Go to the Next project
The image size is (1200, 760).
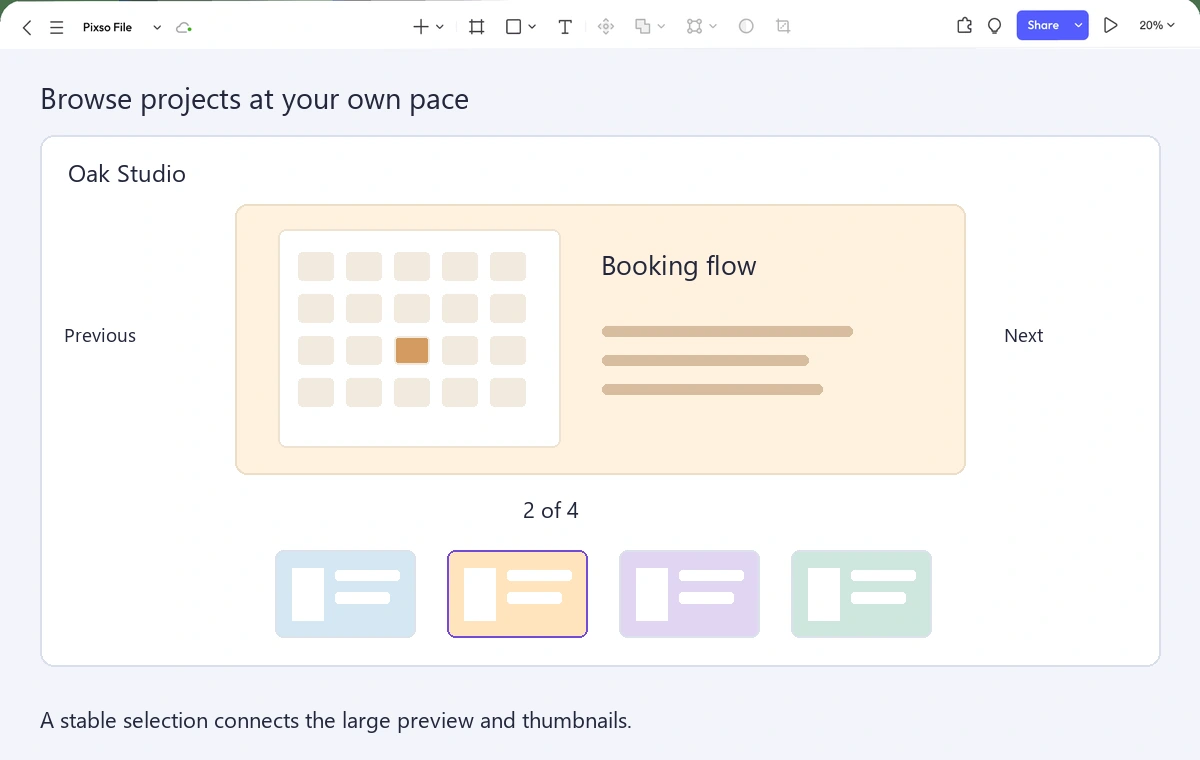(1023, 336)
